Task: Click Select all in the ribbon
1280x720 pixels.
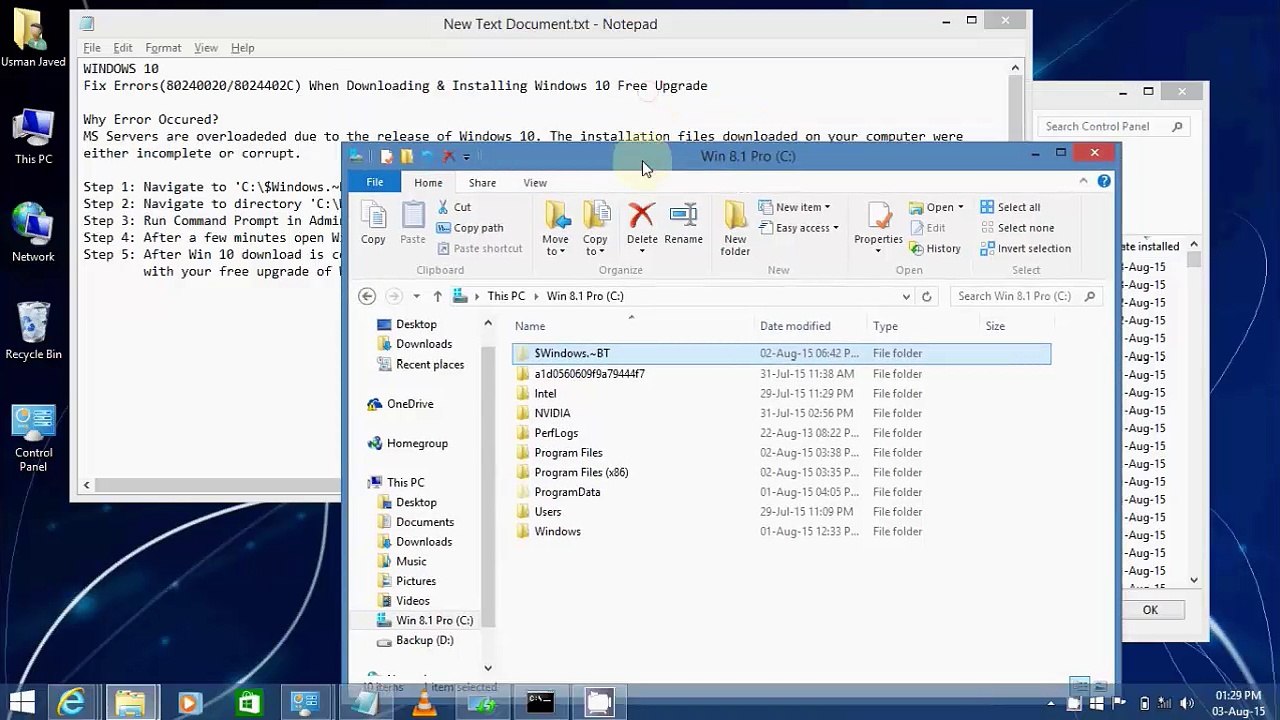Action: click(x=1010, y=207)
